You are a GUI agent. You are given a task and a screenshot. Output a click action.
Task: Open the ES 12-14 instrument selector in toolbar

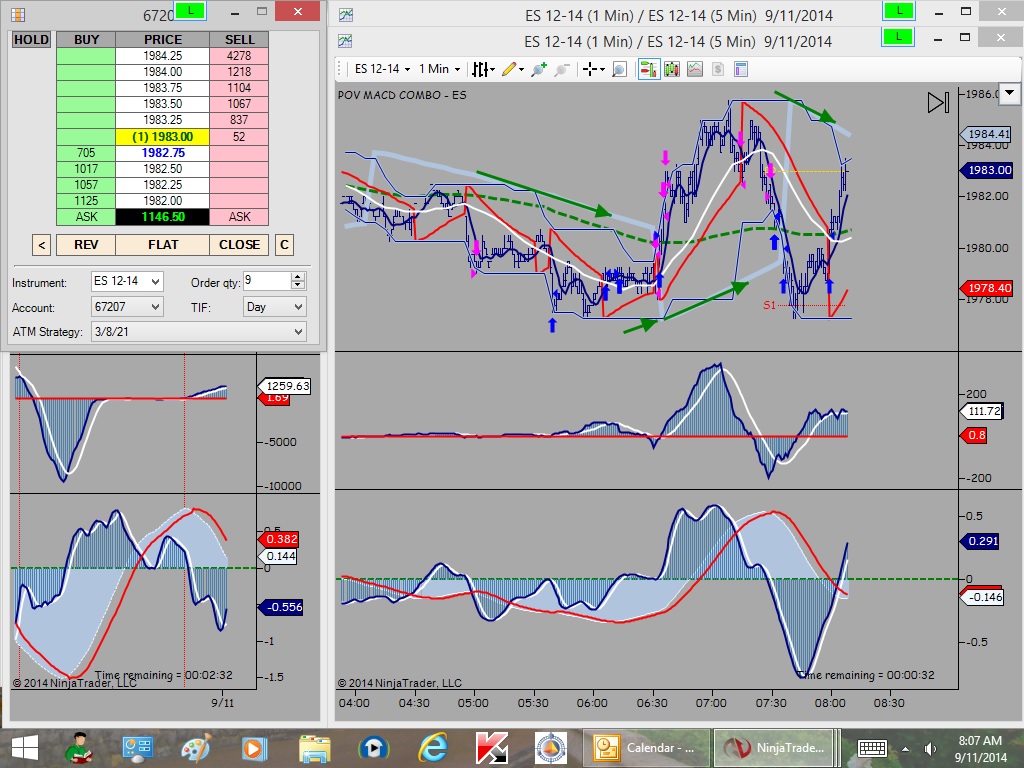(382, 69)
